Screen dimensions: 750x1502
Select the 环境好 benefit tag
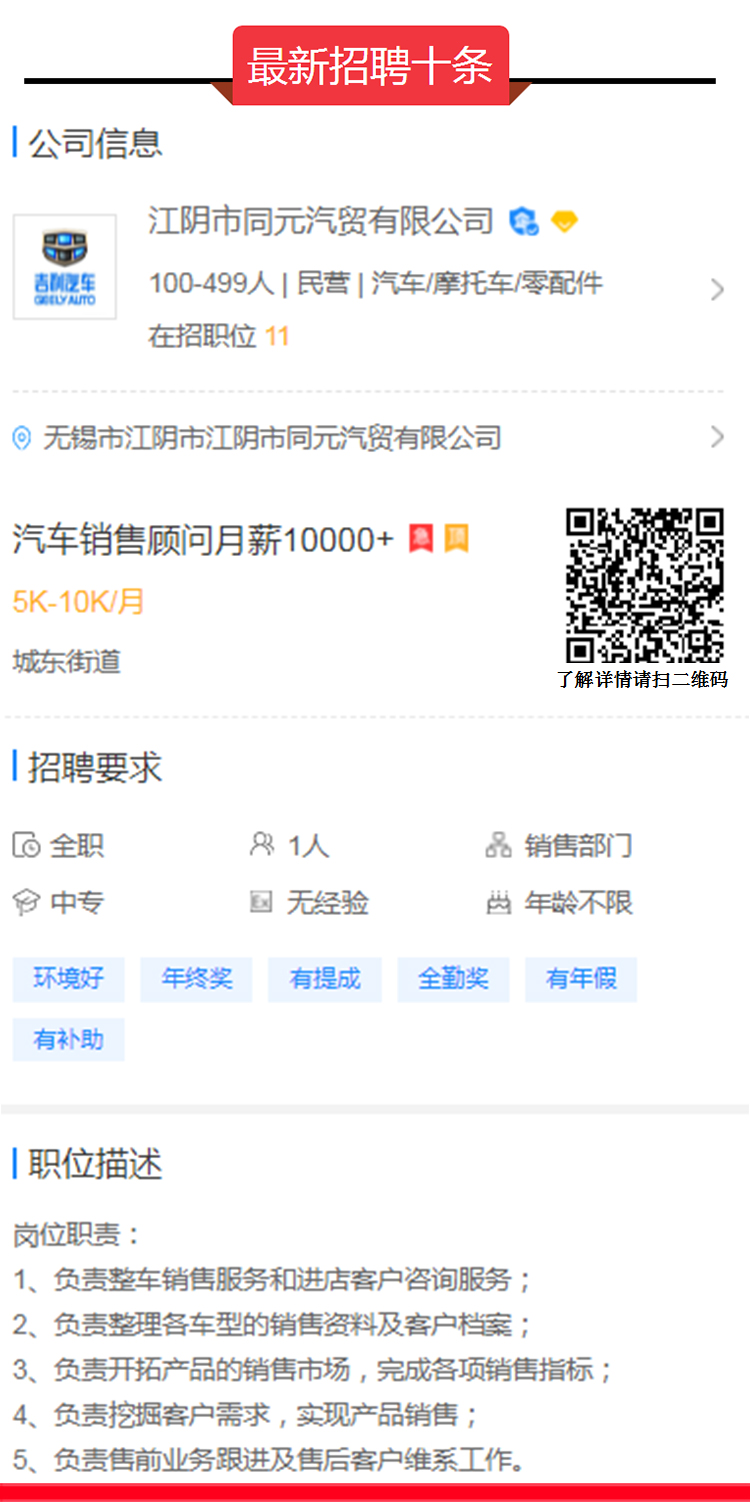[68, 979]
